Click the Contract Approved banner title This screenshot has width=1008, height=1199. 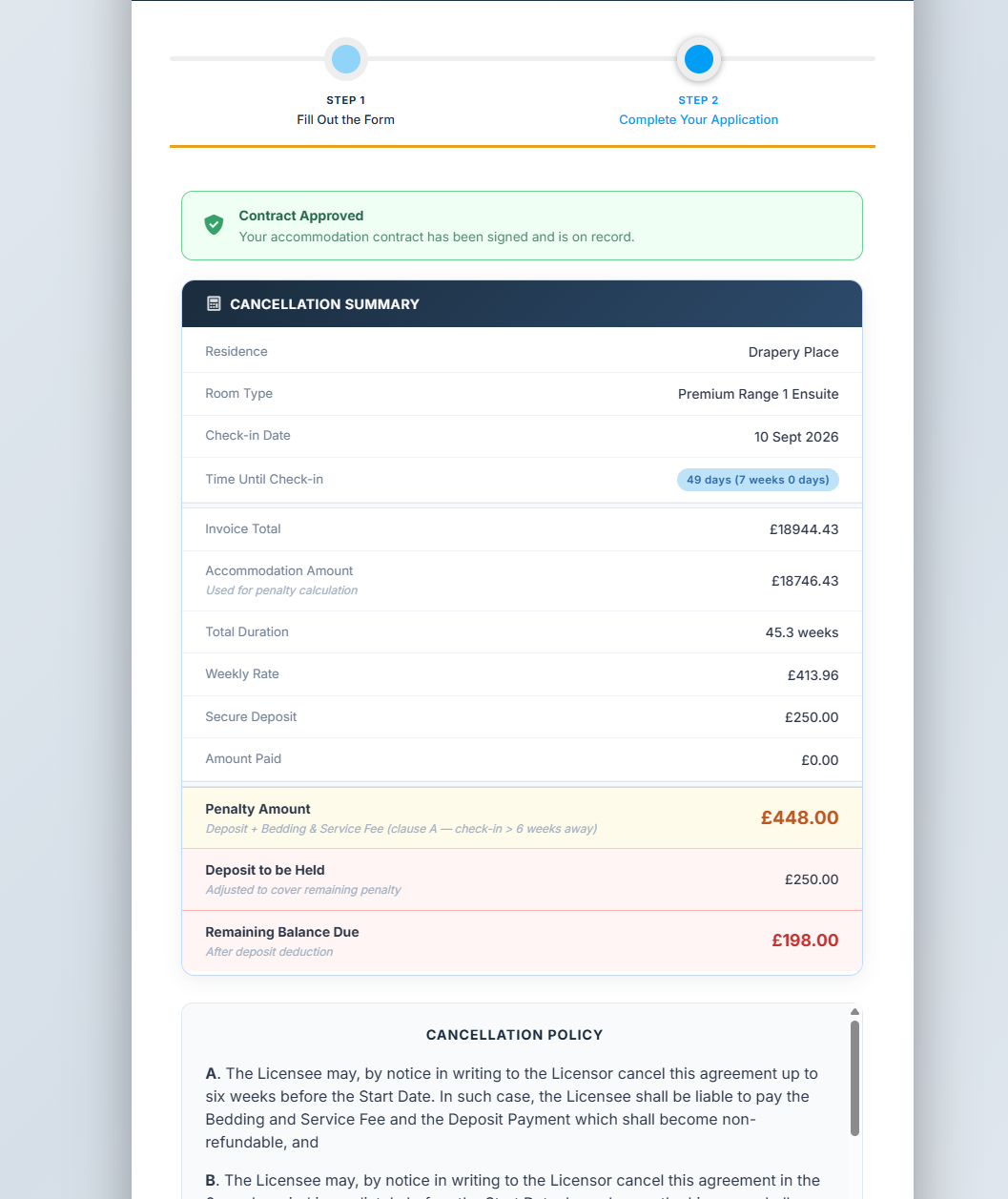pyautogui.click(x=301, y=216)
